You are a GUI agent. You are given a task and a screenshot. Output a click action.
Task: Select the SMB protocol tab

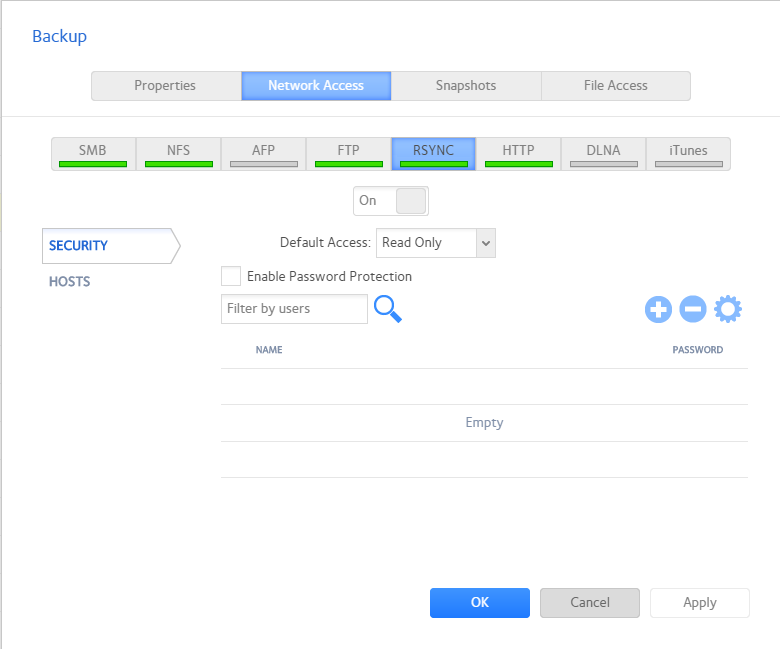point(93,154)
